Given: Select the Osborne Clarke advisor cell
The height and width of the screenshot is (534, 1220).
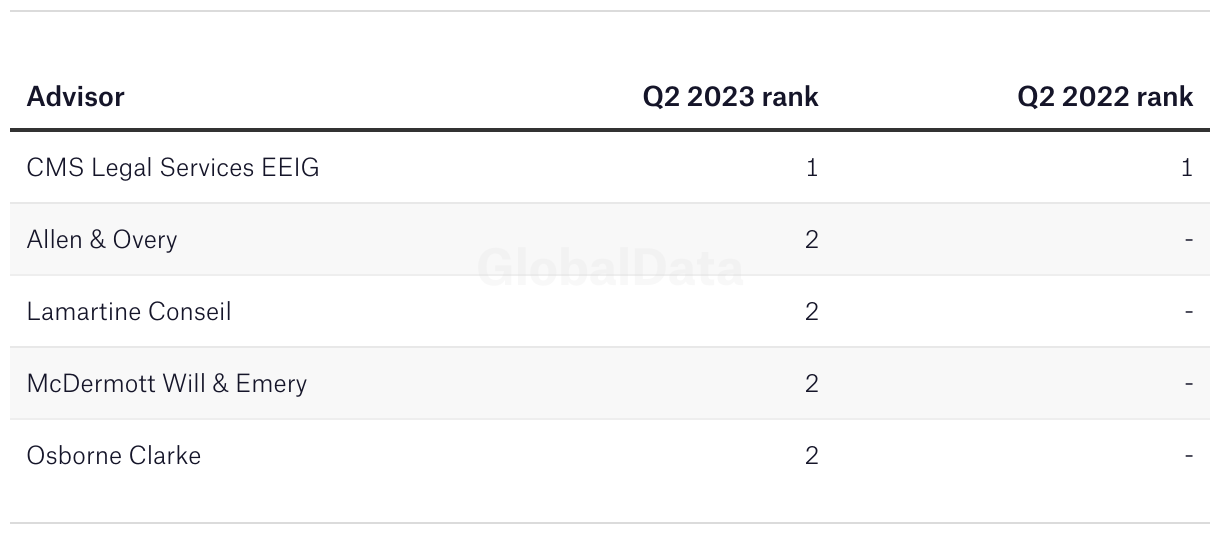Looking at the screenshot, I should 113,456.
